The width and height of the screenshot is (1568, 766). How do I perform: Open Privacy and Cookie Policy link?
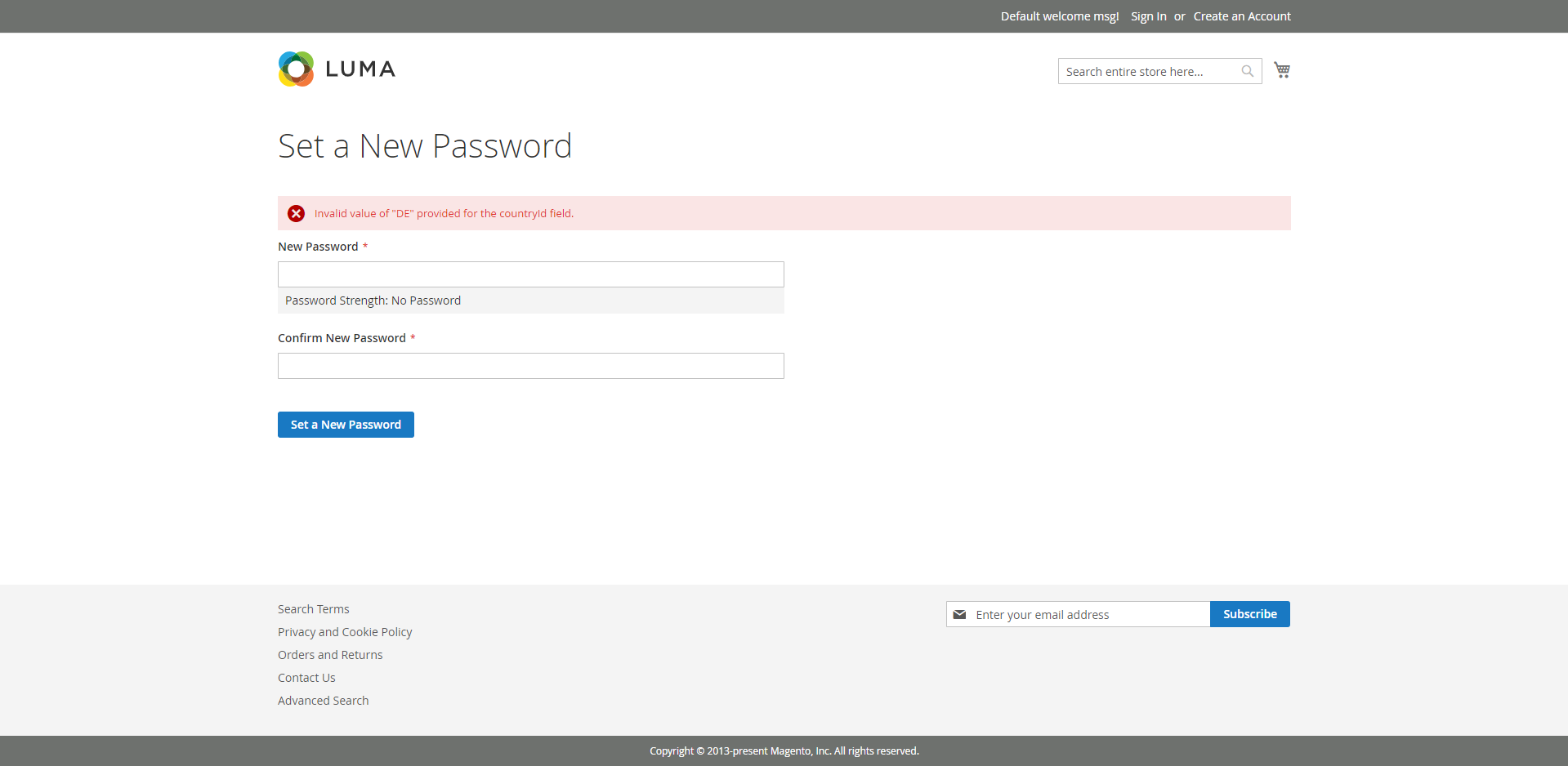tap(345, 632)
